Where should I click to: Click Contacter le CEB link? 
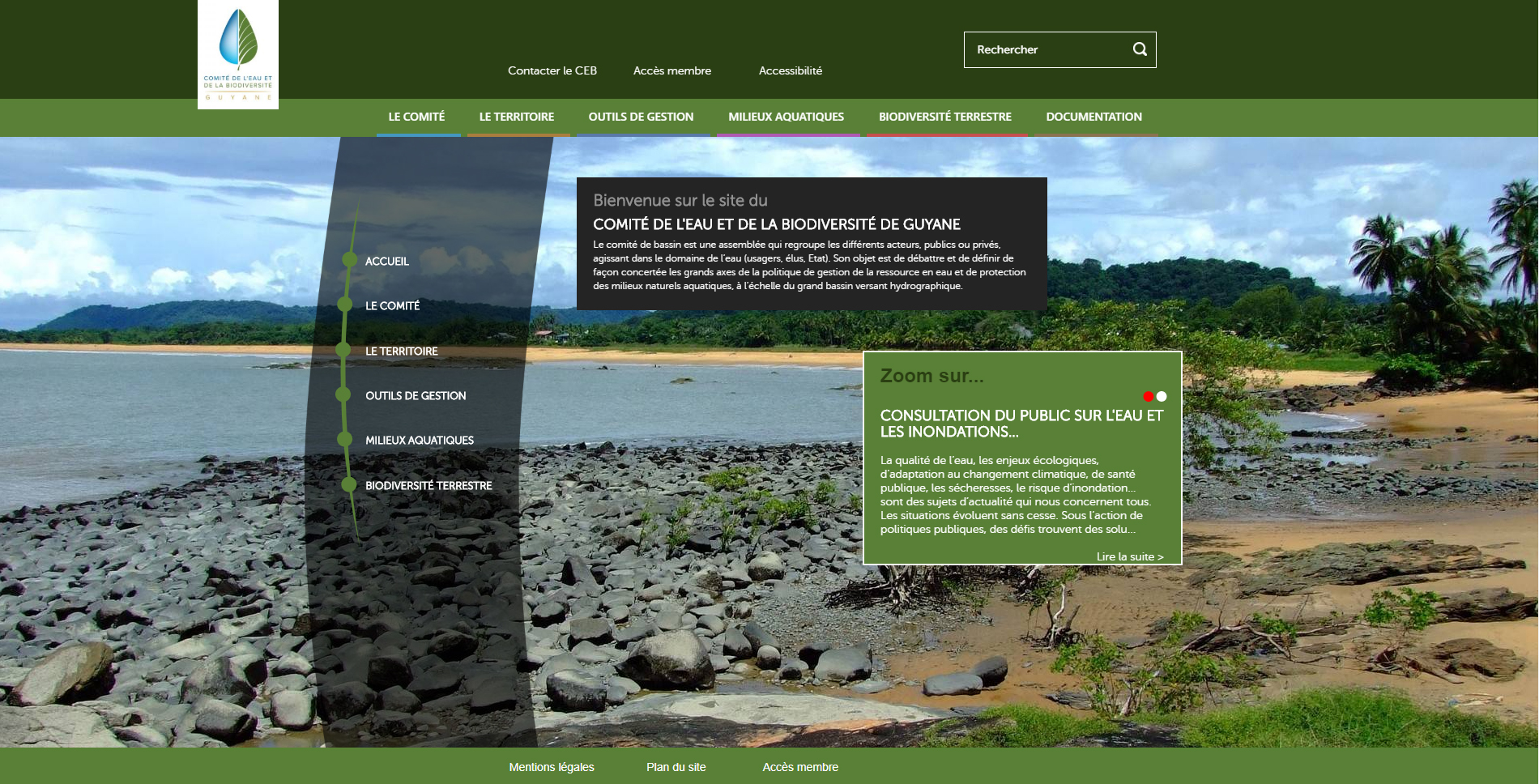coord(552,70)
